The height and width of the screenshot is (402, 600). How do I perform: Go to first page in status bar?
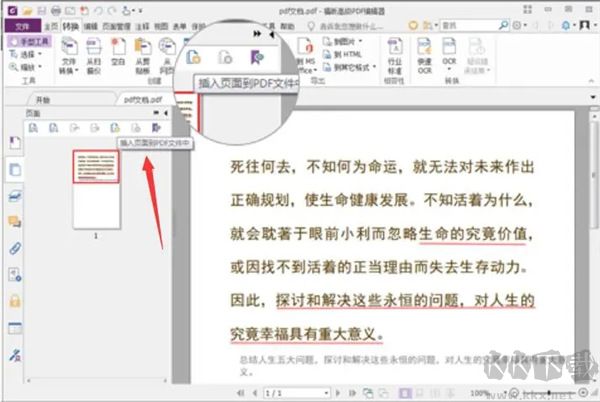(241, 393)
